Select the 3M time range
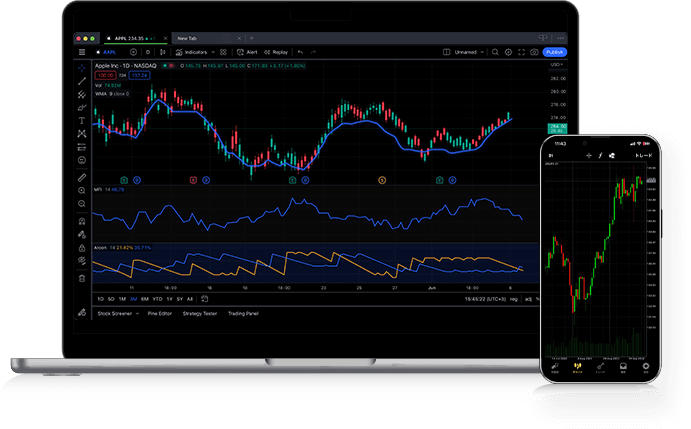The width and height of the screenshot is (691, 429). 133,299
